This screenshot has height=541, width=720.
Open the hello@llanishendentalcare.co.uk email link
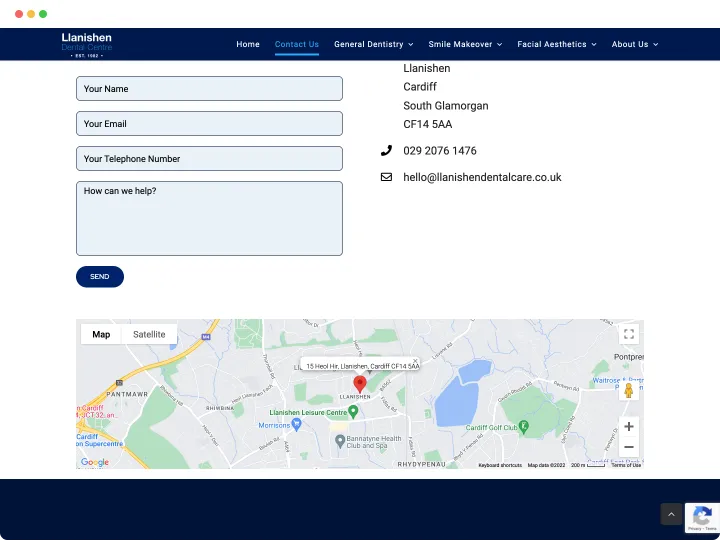pos(482,177)
